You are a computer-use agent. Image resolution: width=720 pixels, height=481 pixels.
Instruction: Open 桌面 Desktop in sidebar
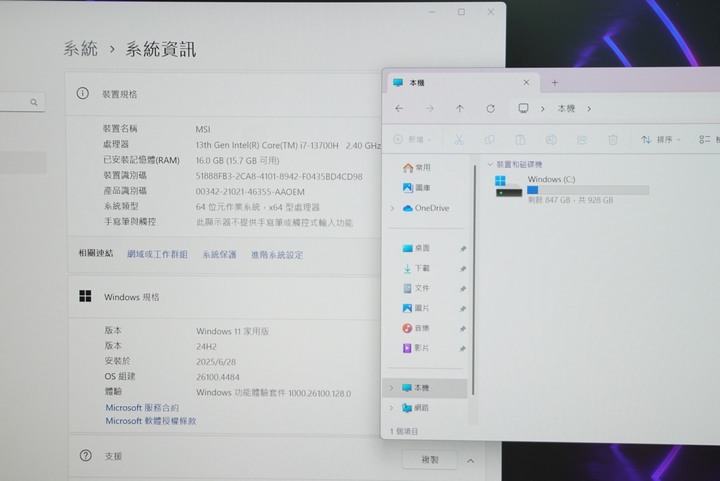(416, 248)
